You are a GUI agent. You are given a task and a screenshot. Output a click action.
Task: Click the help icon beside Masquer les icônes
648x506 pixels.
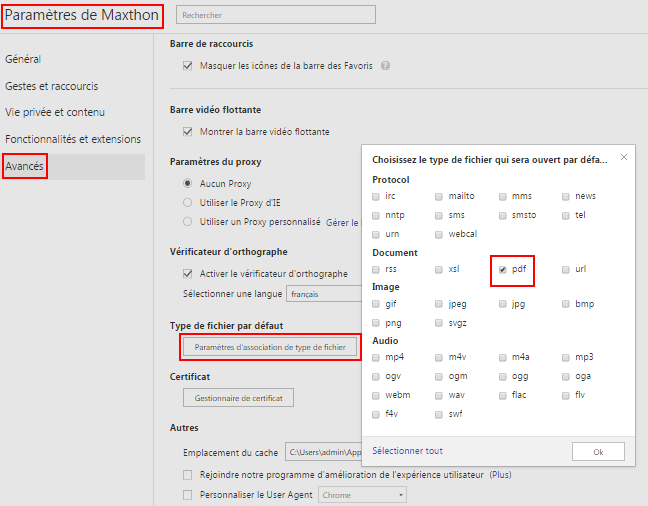pyautogui.click(x=385, y=66)
